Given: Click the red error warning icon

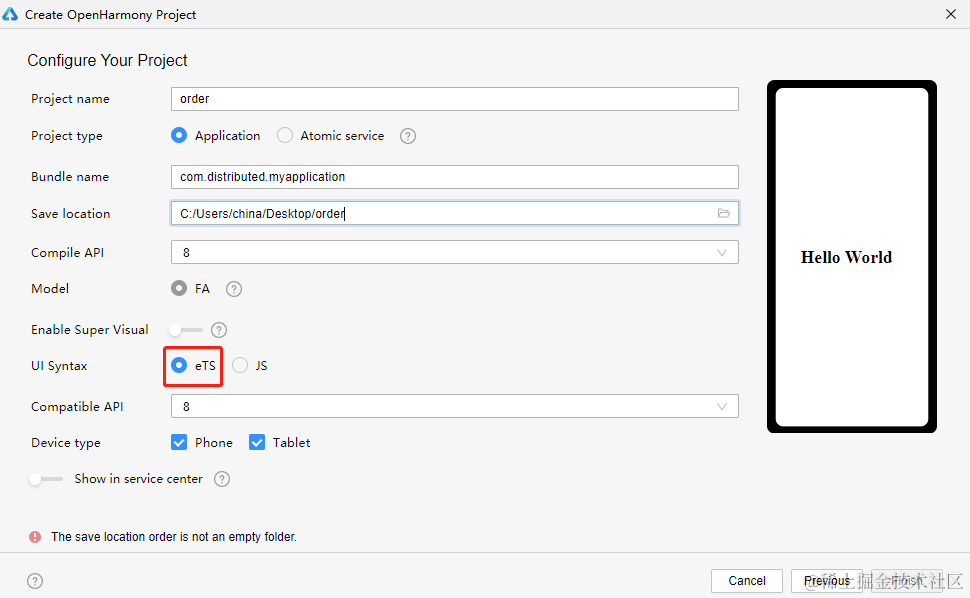Looking at the screenshot, I should pyautogui.click(x=36, y=537).
